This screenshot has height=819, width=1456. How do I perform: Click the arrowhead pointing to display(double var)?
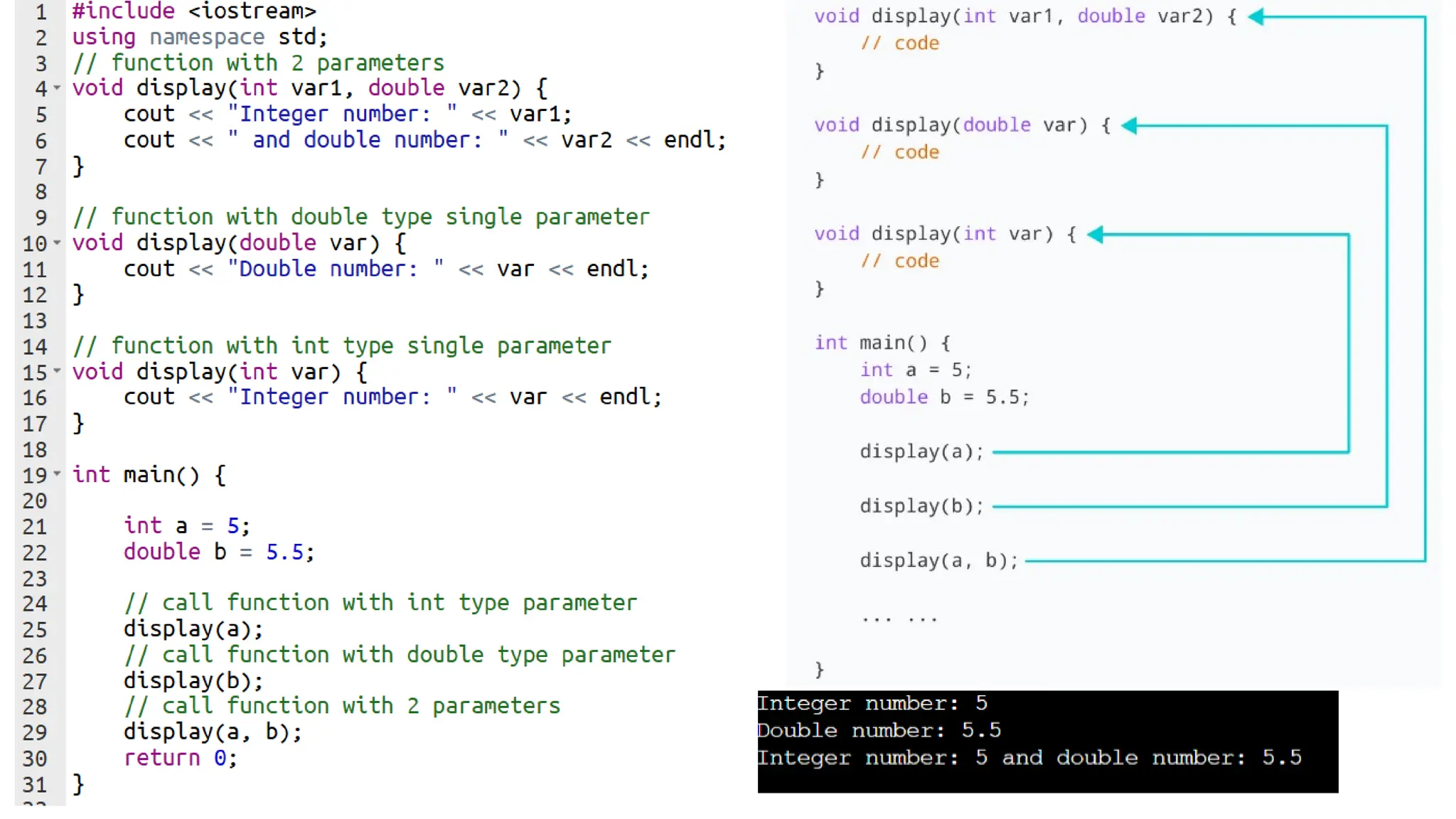tap(1129, 126)
